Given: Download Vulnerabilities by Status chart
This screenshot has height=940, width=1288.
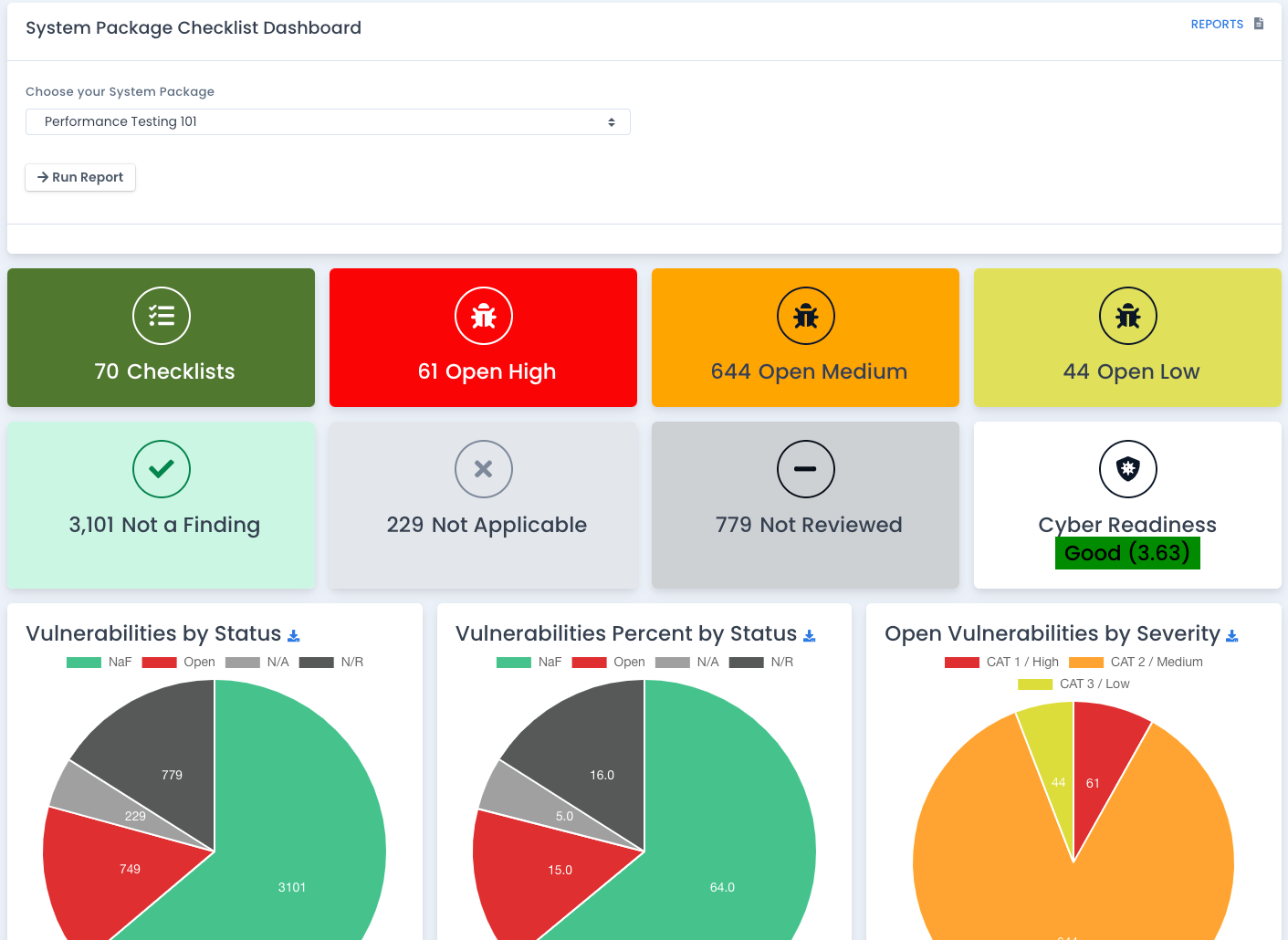Looking at the screenshot, I should [x=294, y=636].
